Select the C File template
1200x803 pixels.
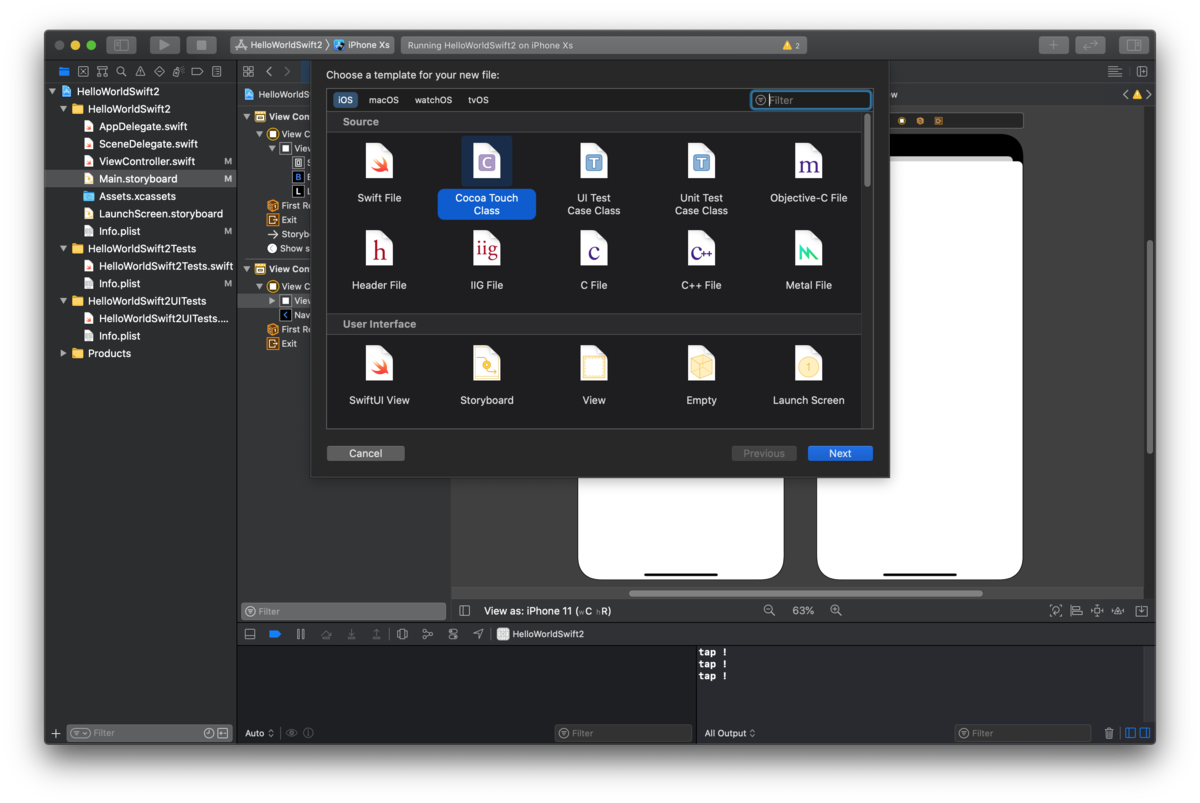tap(594, 261)
